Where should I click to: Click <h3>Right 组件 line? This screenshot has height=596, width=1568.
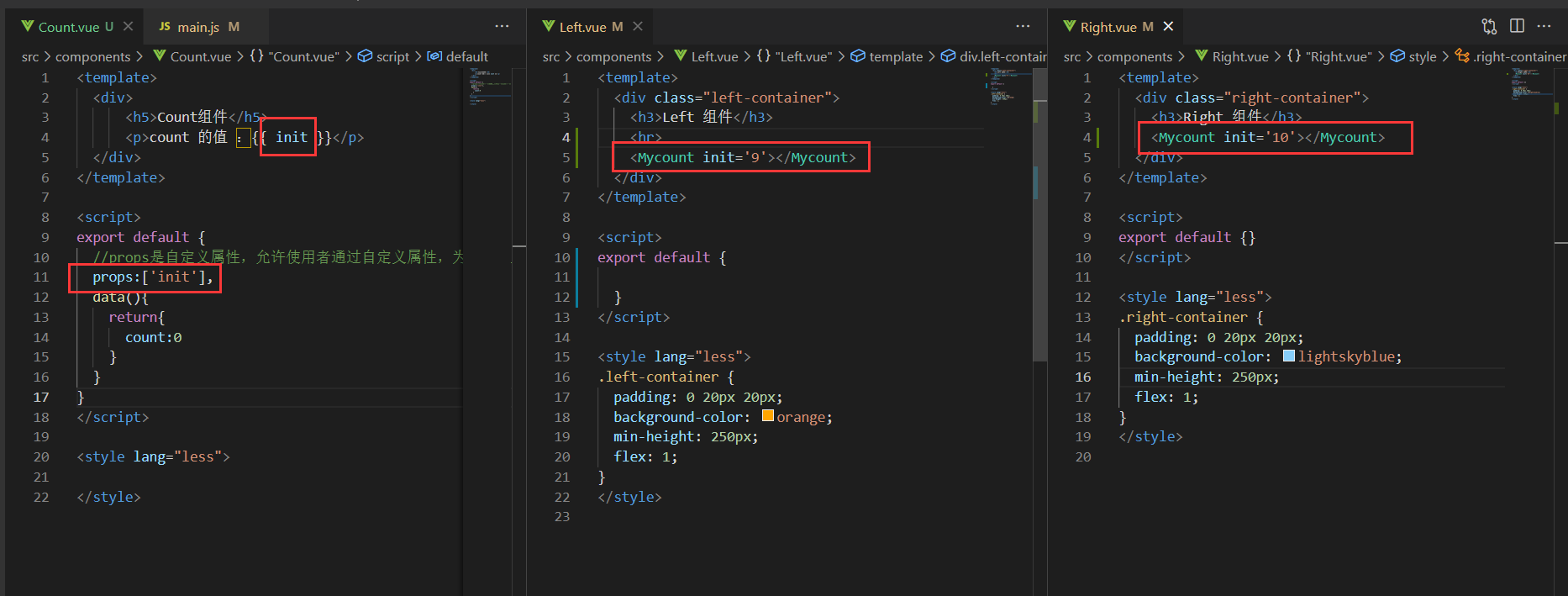[x=1226, y=118]
